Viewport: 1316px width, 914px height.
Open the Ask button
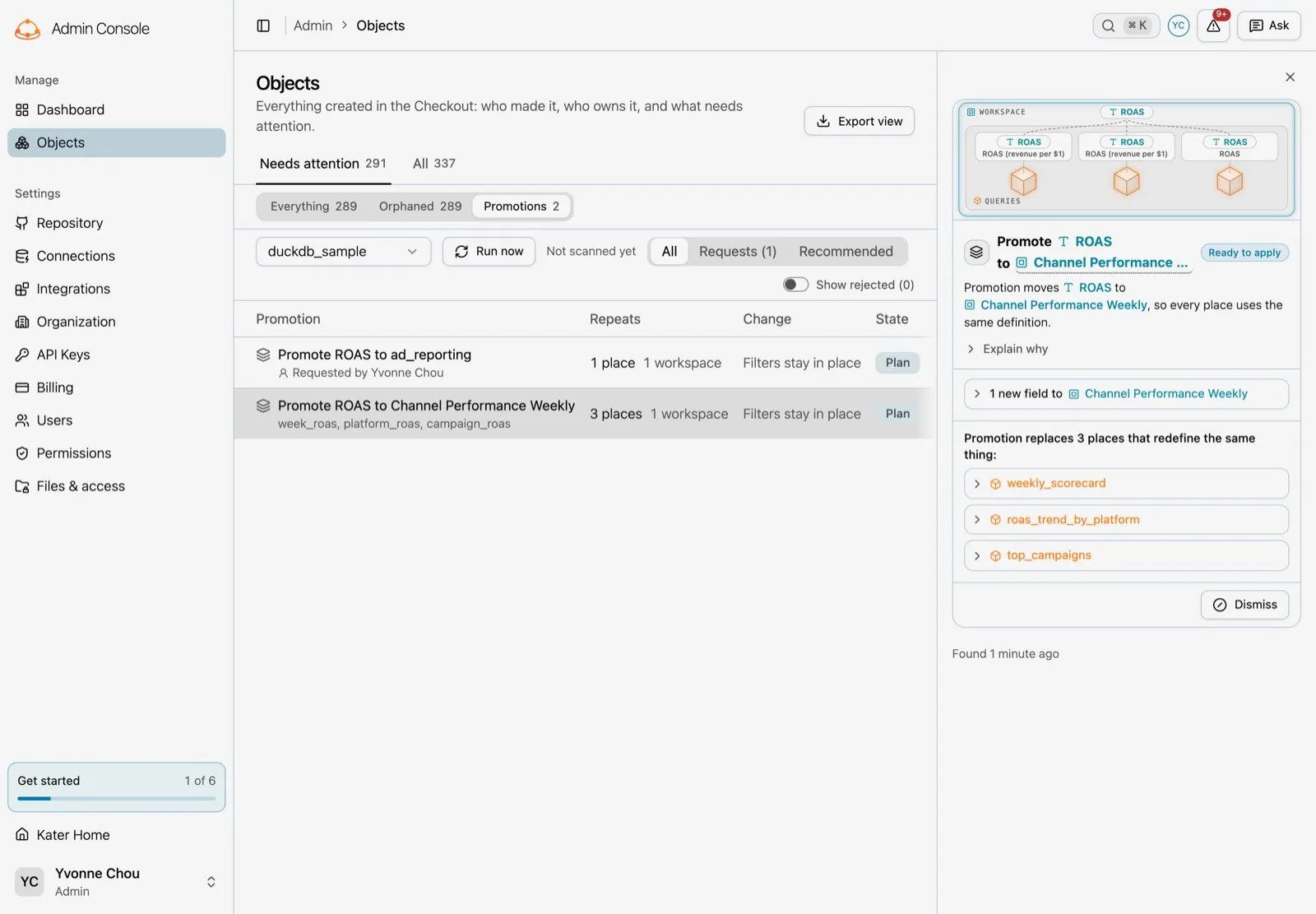coord(1268,26)
